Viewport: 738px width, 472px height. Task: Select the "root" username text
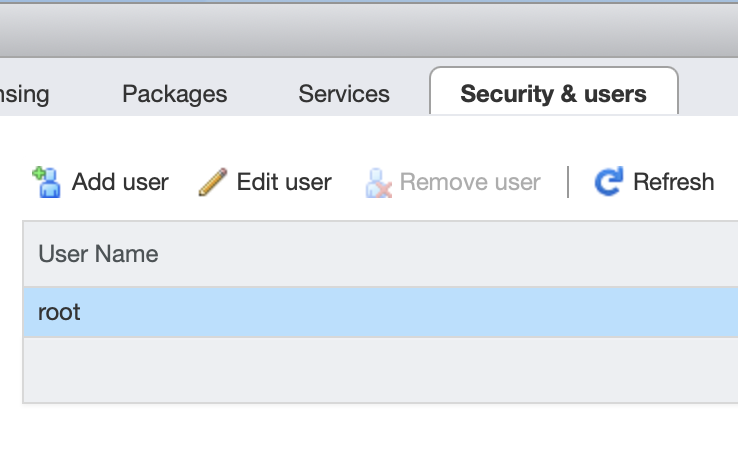click(59, 312)
